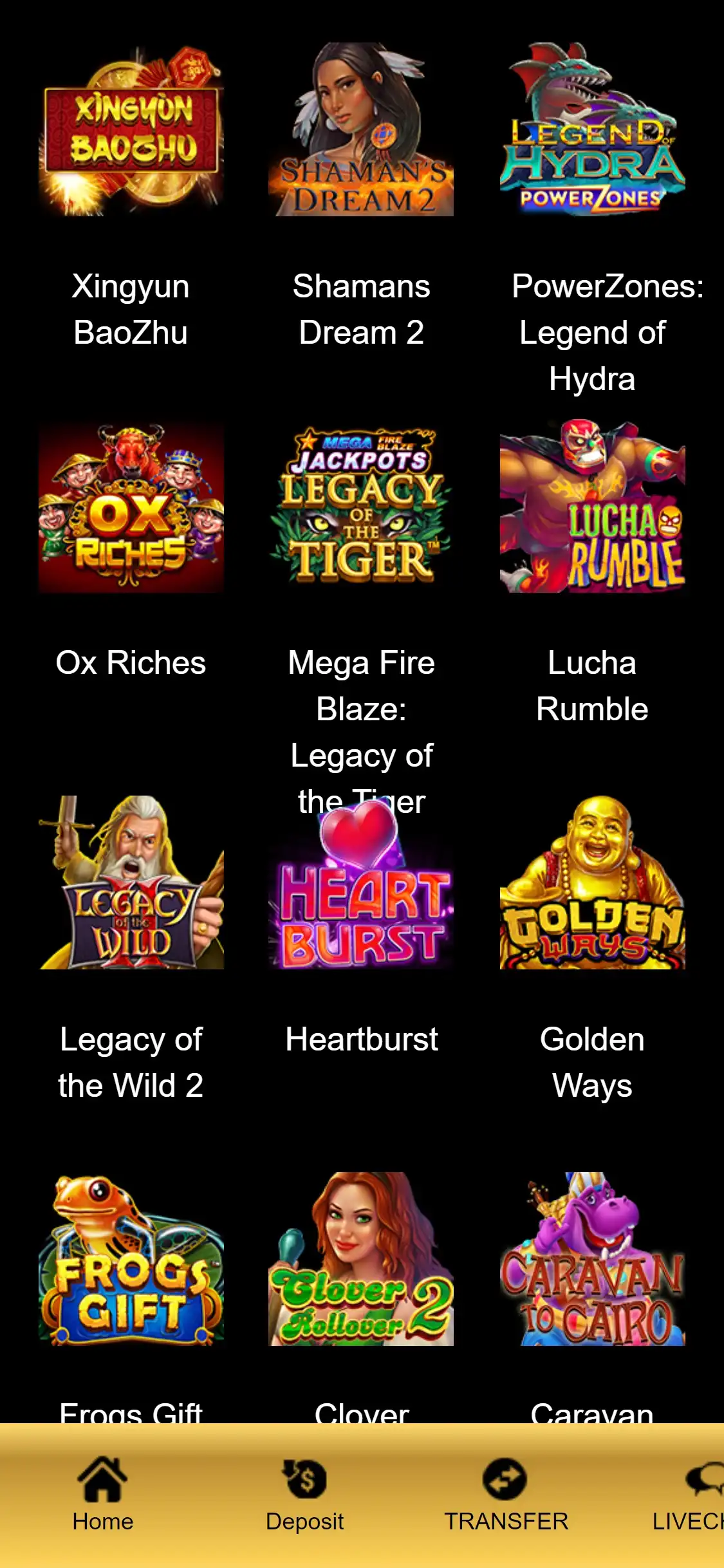Select Legacy of the Tiger jackpots image

(361, 506)
